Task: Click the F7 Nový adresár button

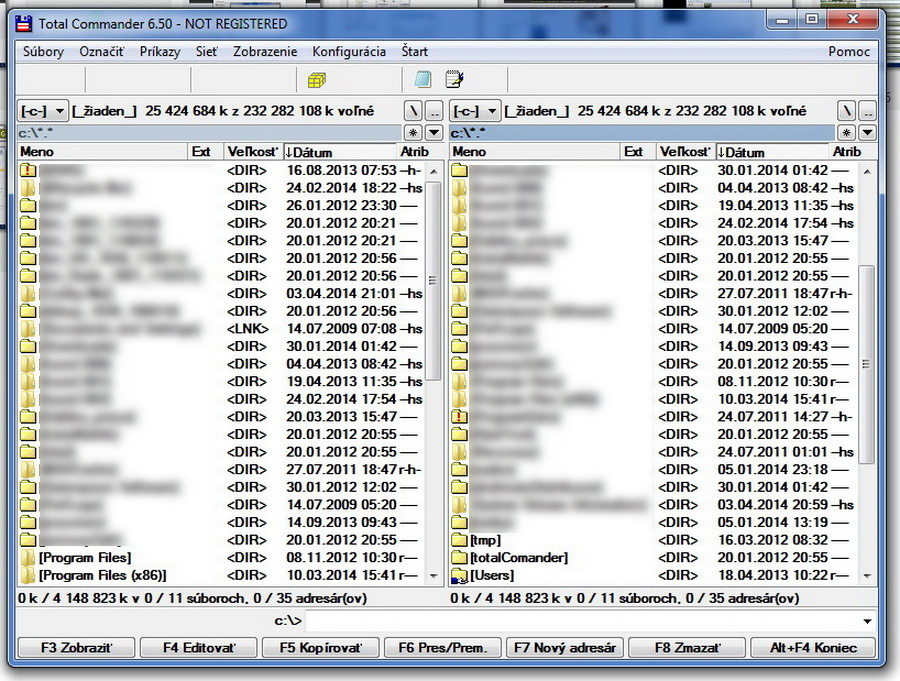Action: [565, 648]
